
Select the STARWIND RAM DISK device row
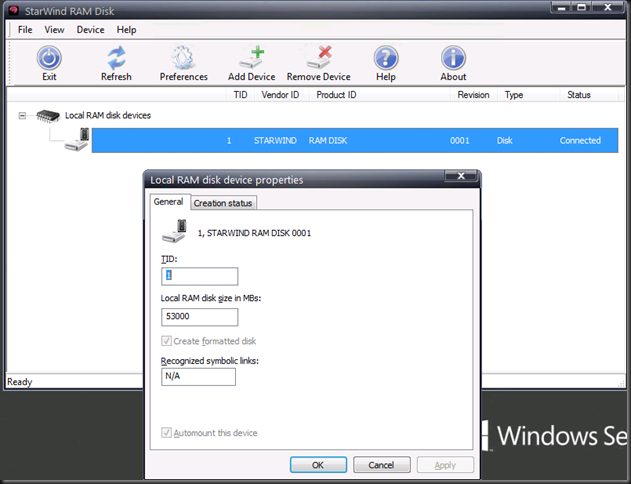pos(355,140)
